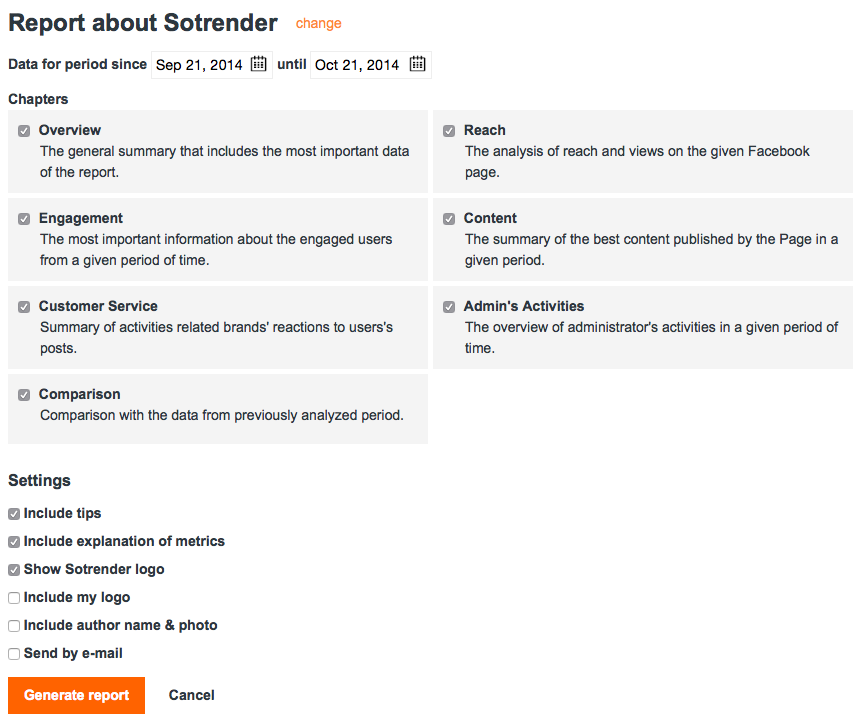Turn off Show Sotrender logo
The width and height of the screenshot is (865, 724).
coord(14,570)
